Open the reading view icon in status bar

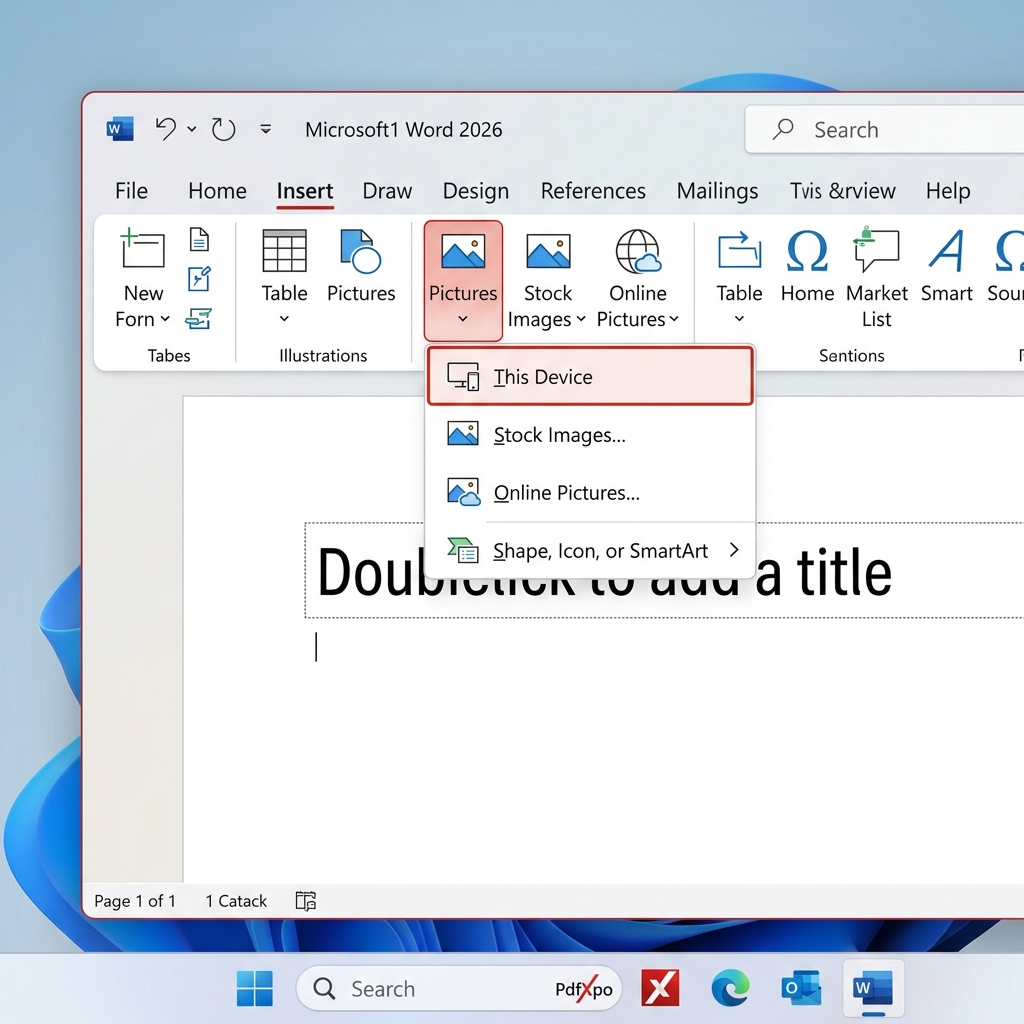pos(305,901)
